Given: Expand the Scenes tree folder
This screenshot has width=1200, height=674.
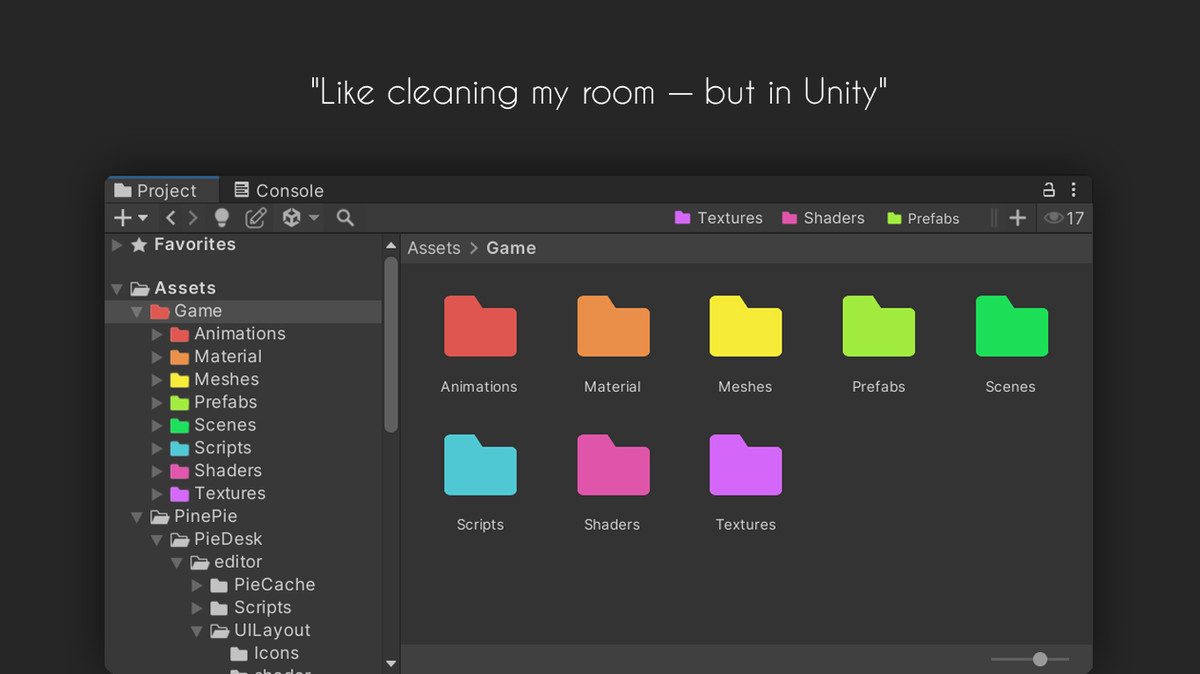Looking at the screenshot, I should pyautogui.click(x=157, y=426).
